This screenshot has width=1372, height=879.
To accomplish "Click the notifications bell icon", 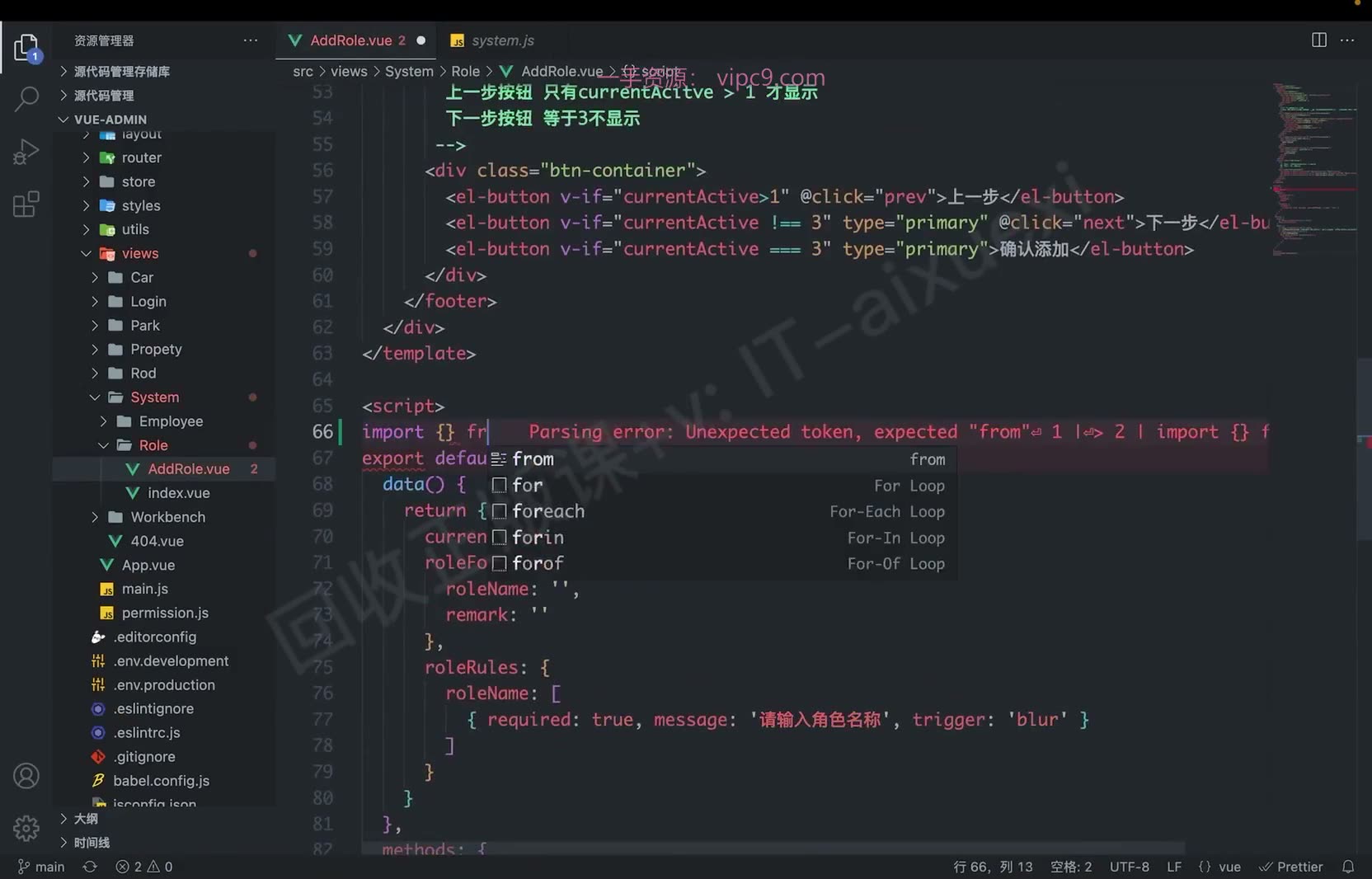I will (1348, 867).
